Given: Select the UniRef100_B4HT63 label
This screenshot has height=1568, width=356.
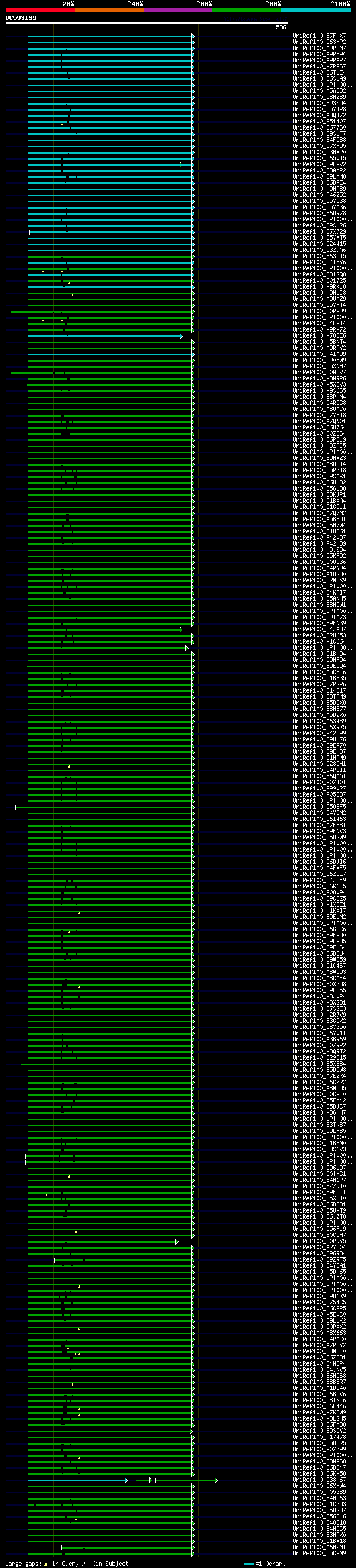Looking at the screenshot, I should (x=319, y=1498).
